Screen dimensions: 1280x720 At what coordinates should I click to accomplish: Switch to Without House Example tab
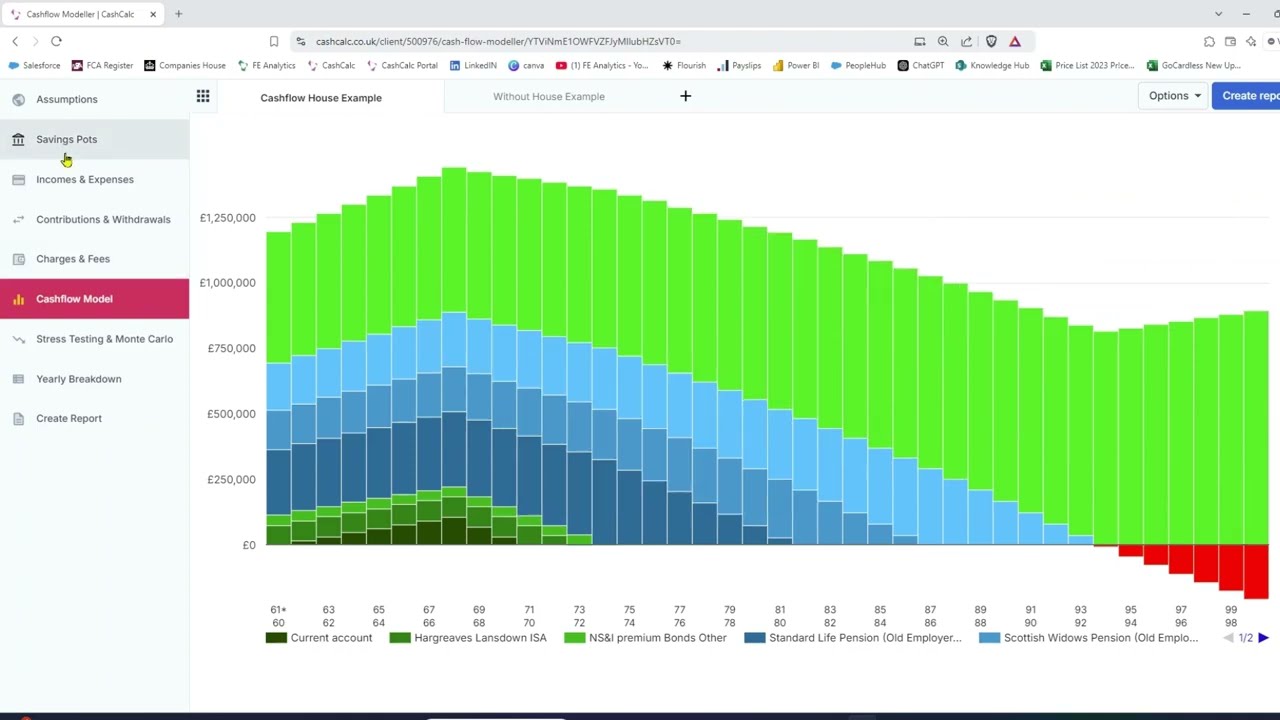[548, 96]
